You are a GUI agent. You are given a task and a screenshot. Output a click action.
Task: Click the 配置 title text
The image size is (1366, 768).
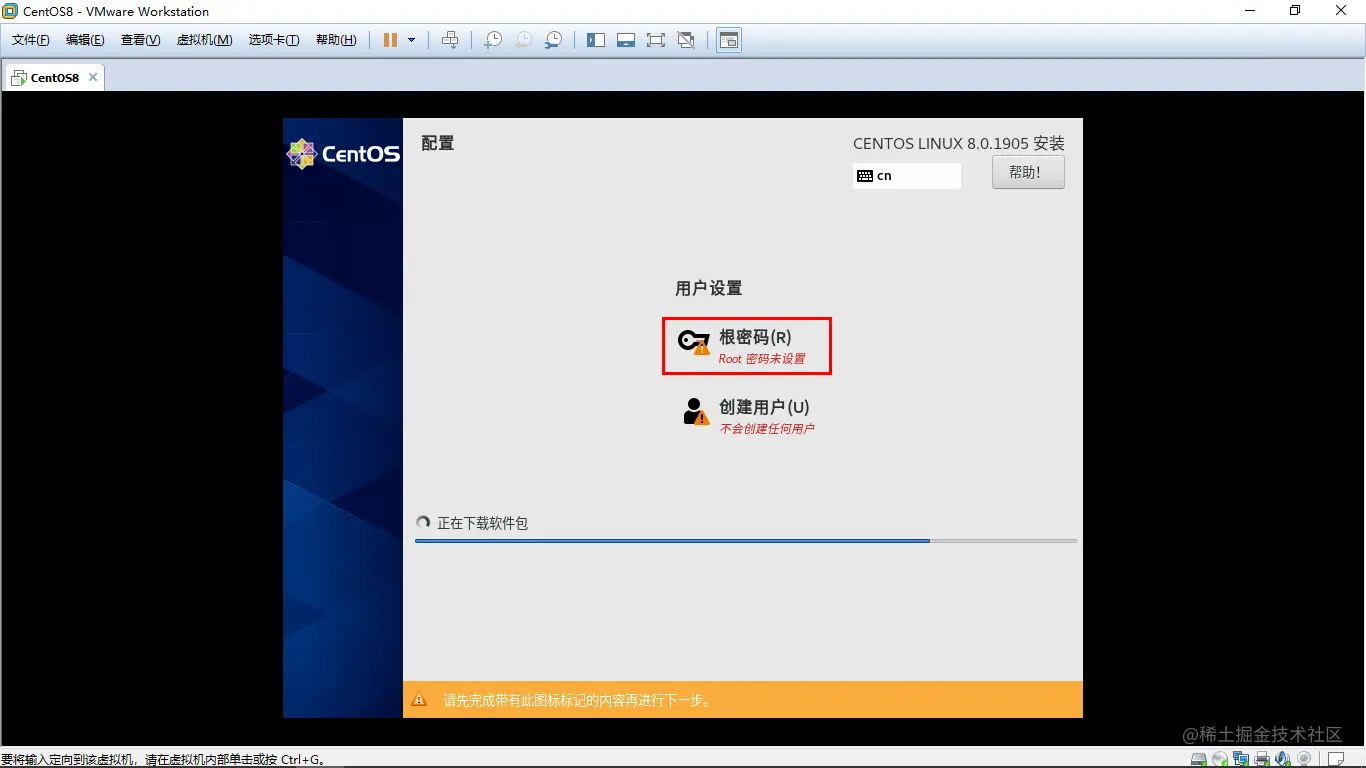coord(438,143)
